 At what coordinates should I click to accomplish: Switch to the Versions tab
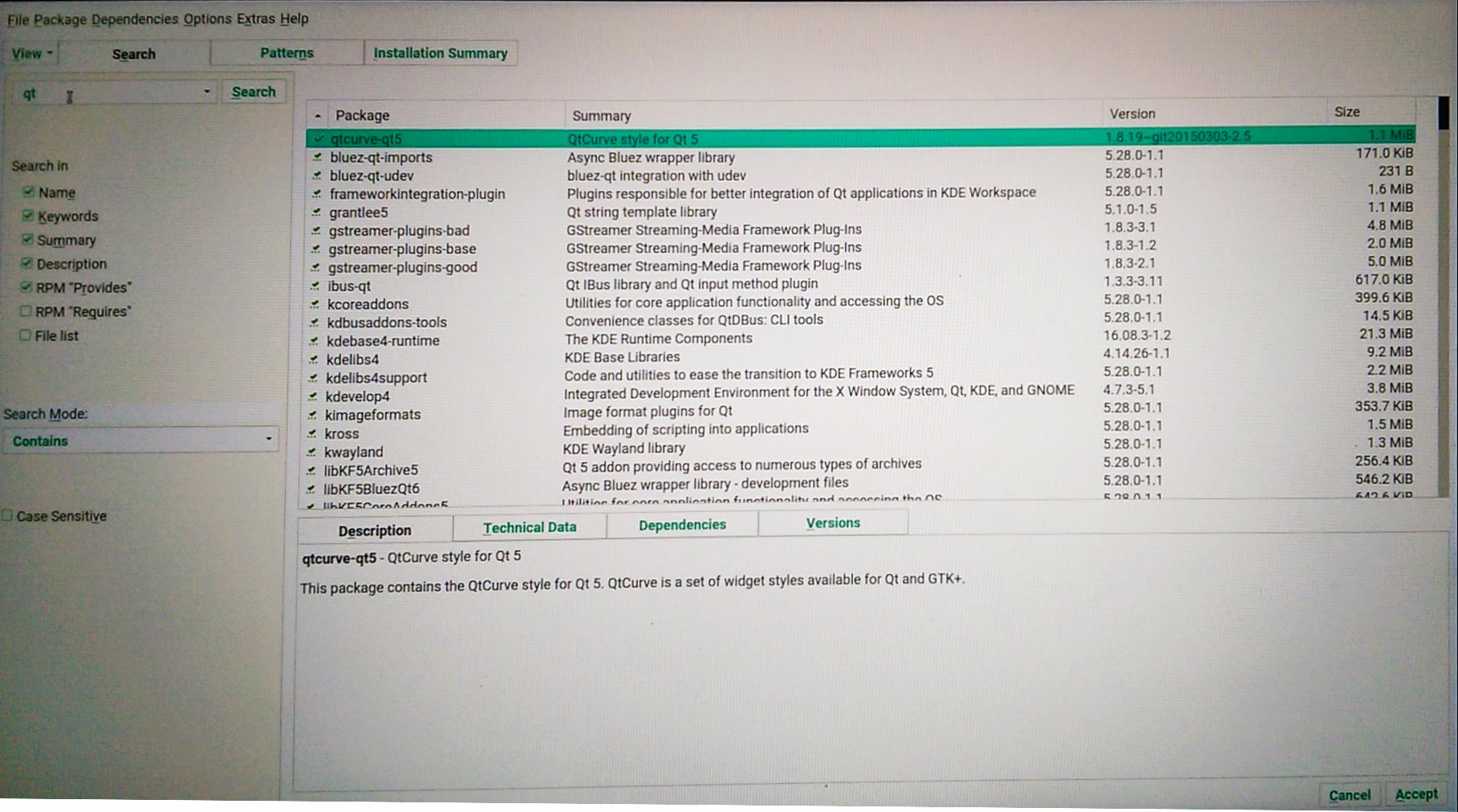click(833, 523)
